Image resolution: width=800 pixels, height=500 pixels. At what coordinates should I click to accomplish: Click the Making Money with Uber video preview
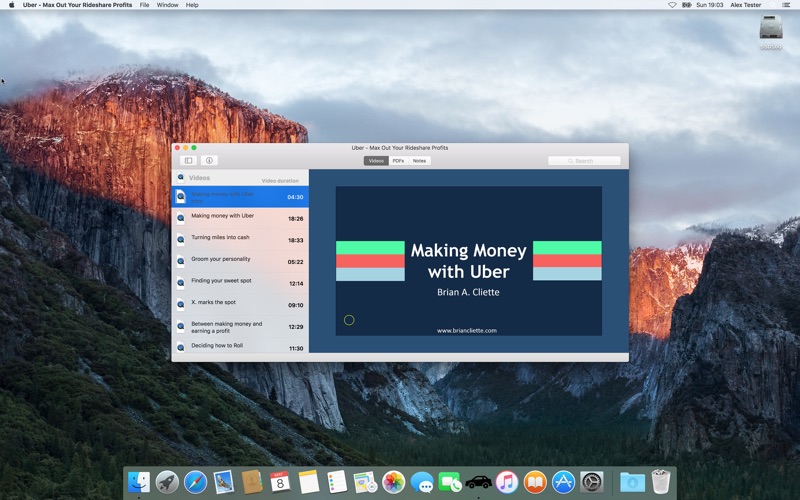(x=468, y=260)
